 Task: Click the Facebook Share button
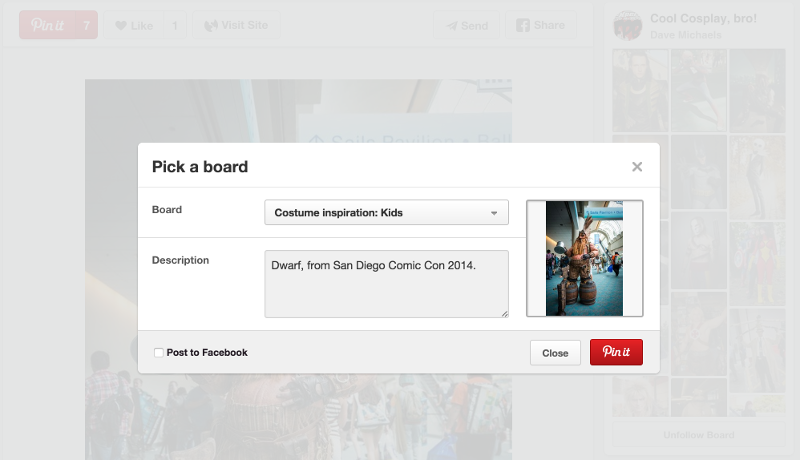pyautogui.click(x=541, y=25)
